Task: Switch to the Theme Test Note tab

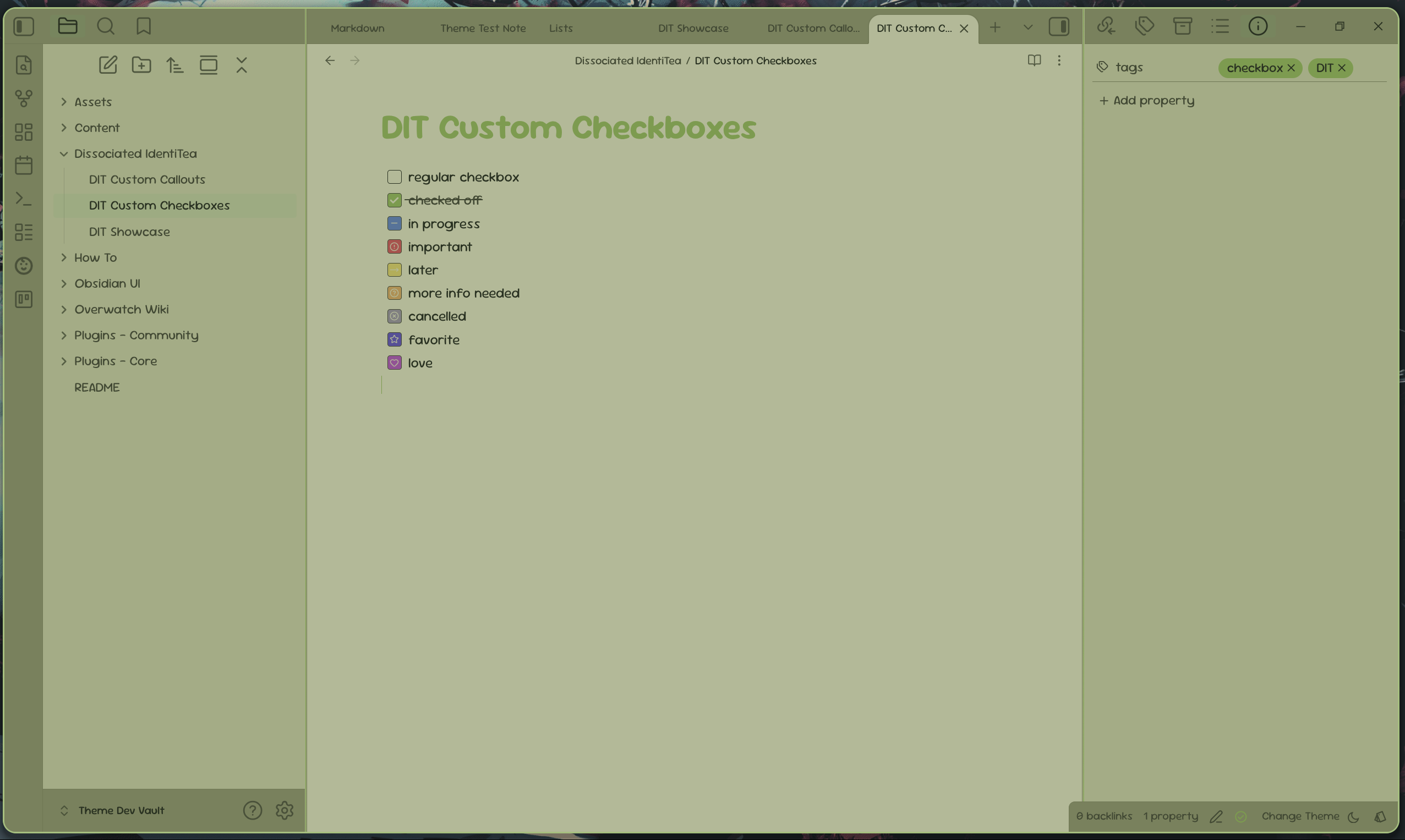Action: (483, 28)
